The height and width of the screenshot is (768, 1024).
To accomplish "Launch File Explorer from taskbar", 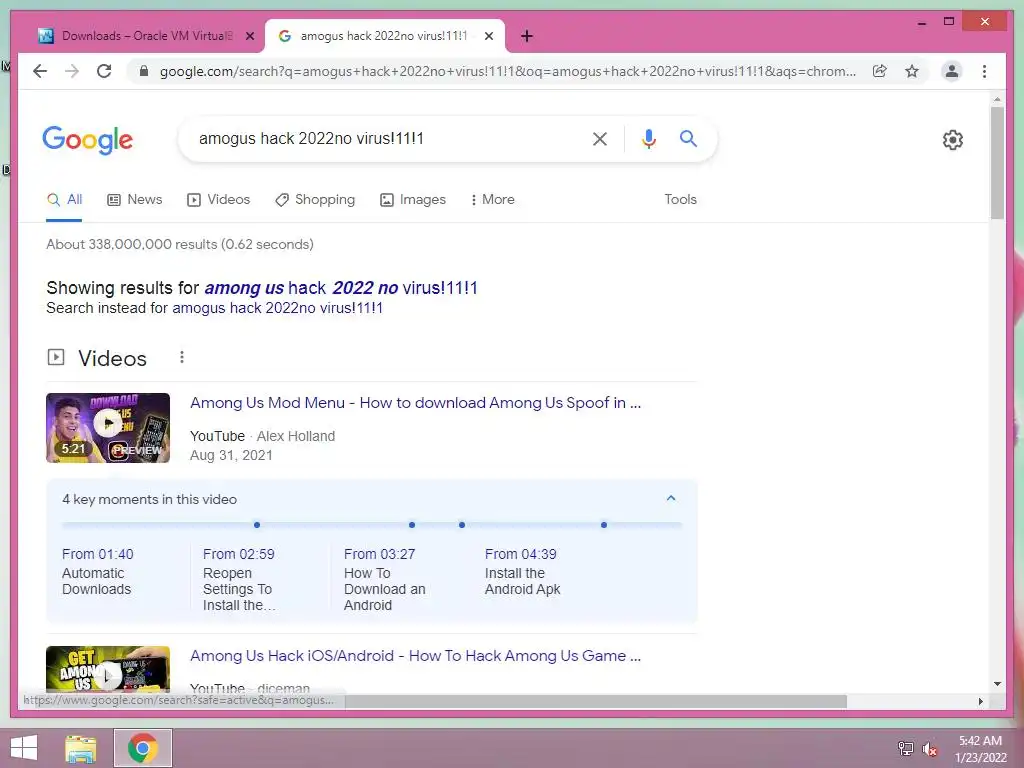I will (81, 748).
